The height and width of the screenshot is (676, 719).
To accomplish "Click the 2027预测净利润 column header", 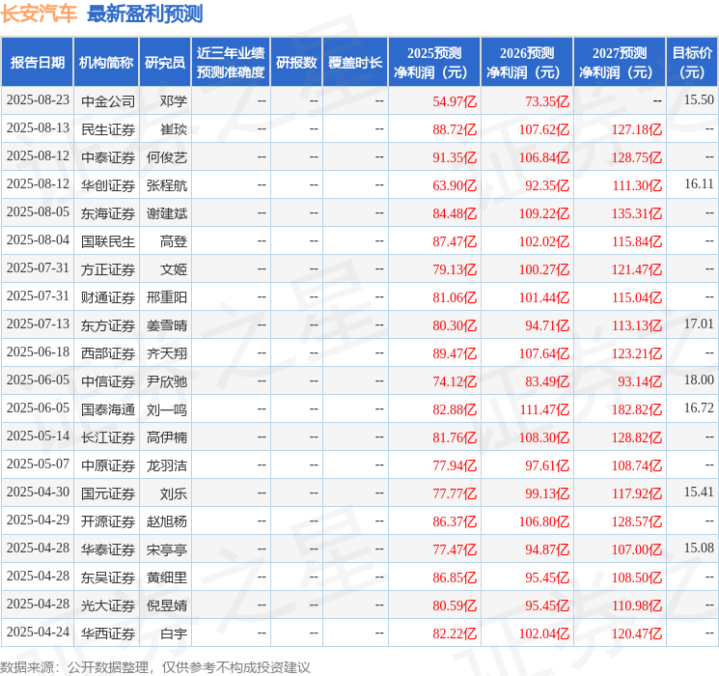I will [x=619, y=62].
